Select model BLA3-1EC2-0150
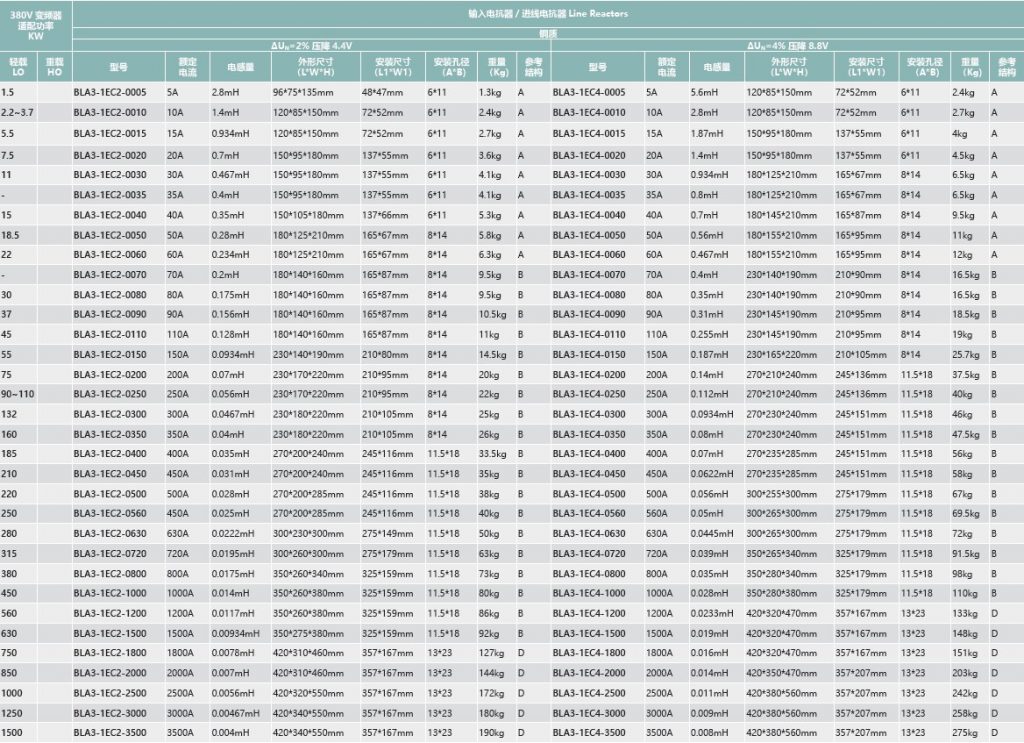Image resolution: width=1024 pixels, height=743 pixels. 110,355
